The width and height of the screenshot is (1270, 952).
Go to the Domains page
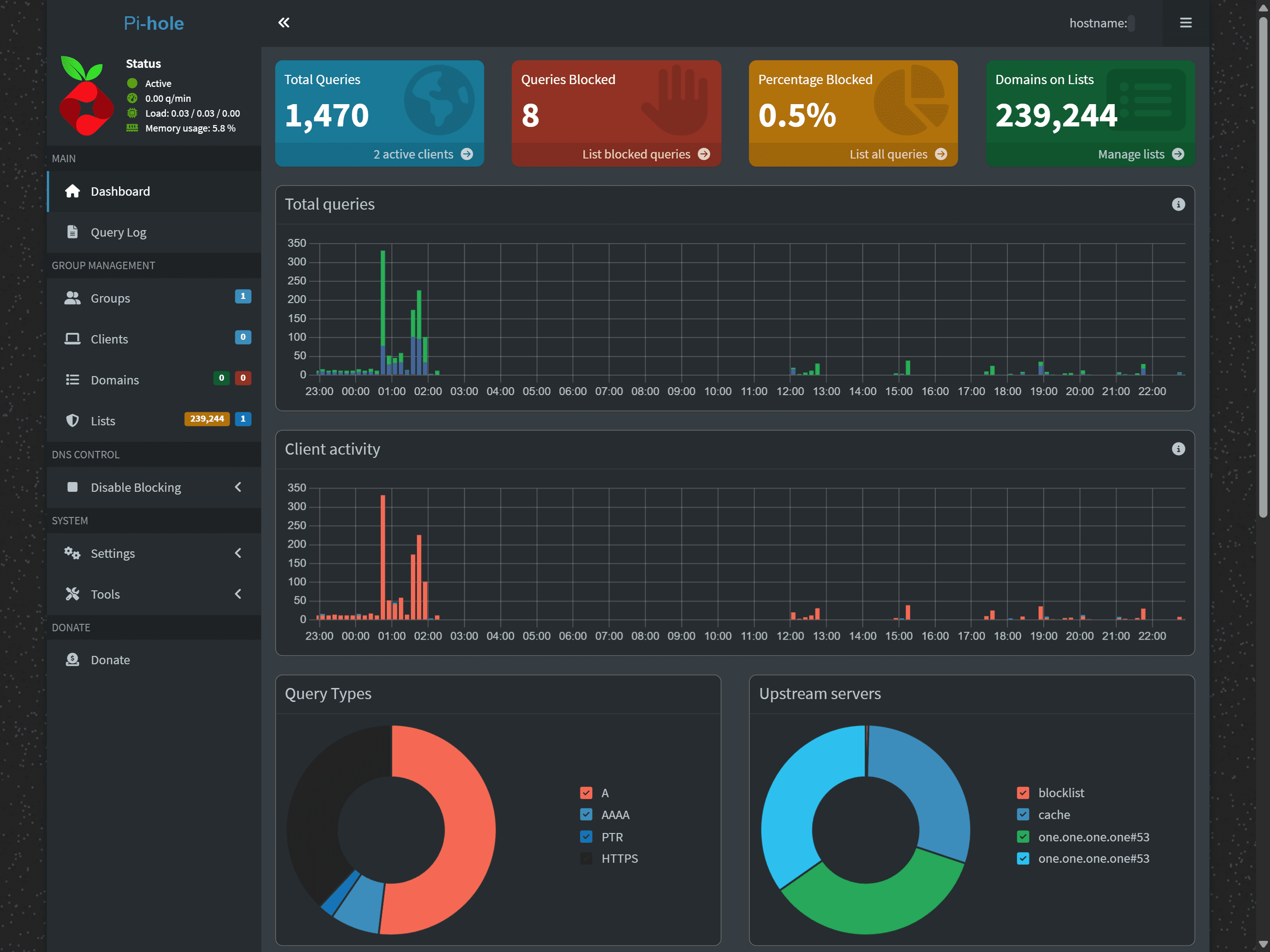coord(154,379)
